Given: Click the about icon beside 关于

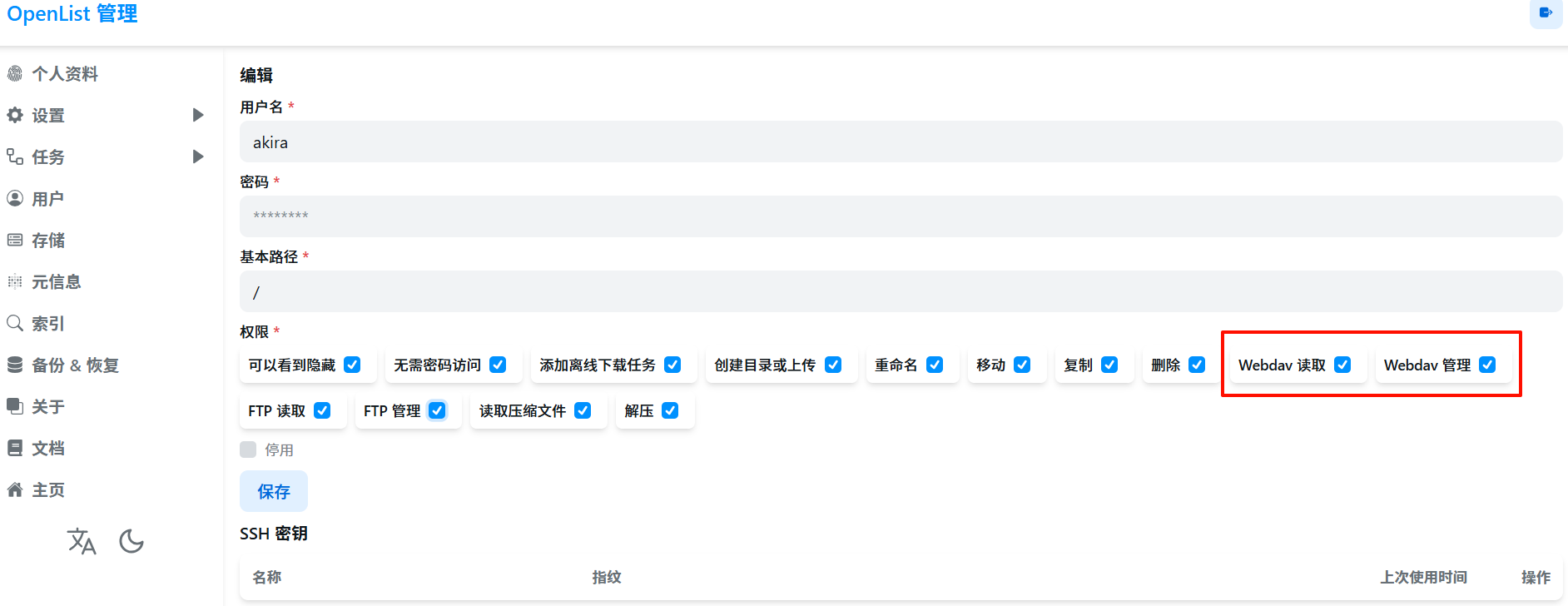Looking at the screenshot, I should [15, 406].
